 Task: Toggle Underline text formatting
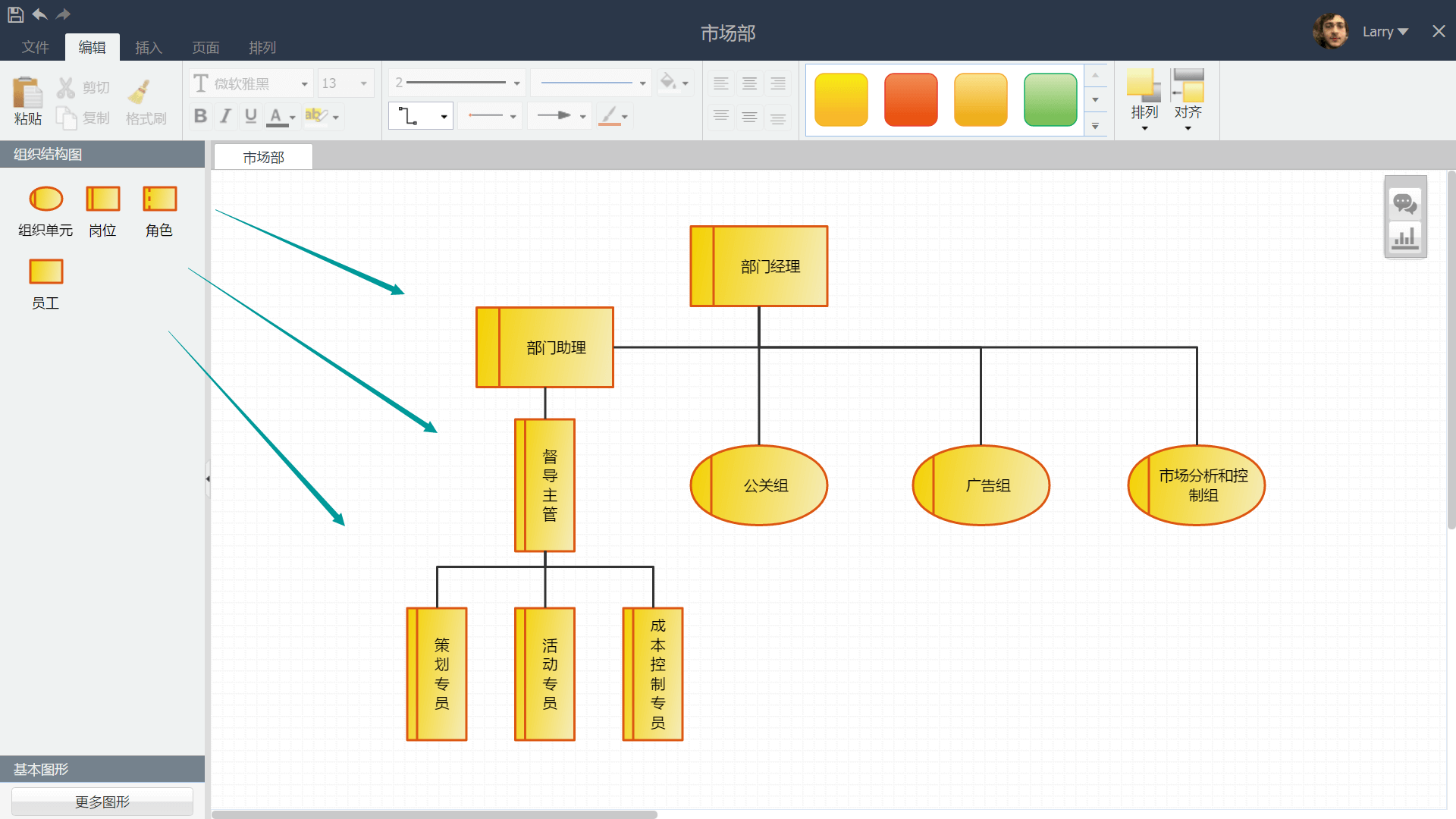click(x=251, y=116)
